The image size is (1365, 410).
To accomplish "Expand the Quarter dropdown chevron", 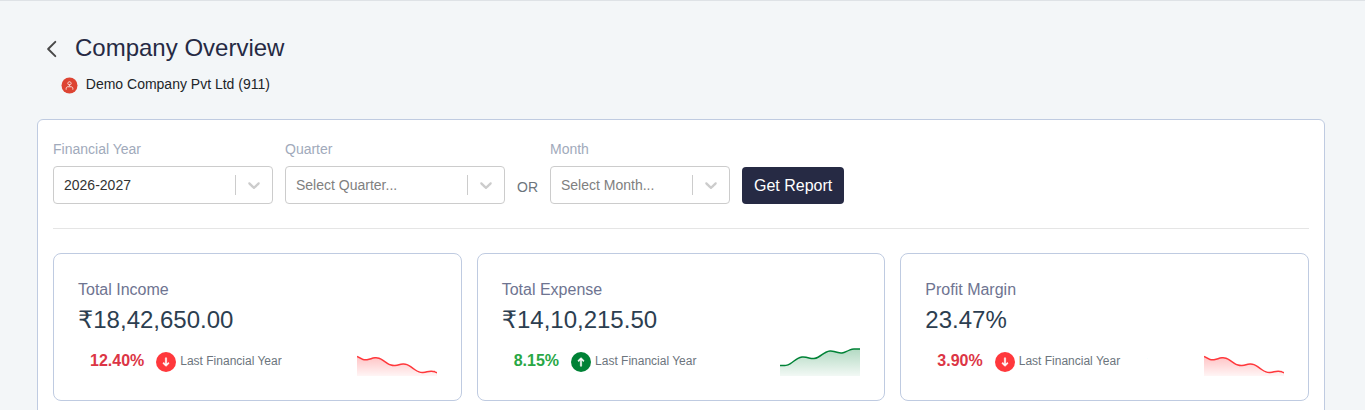I will click(486, 185).
